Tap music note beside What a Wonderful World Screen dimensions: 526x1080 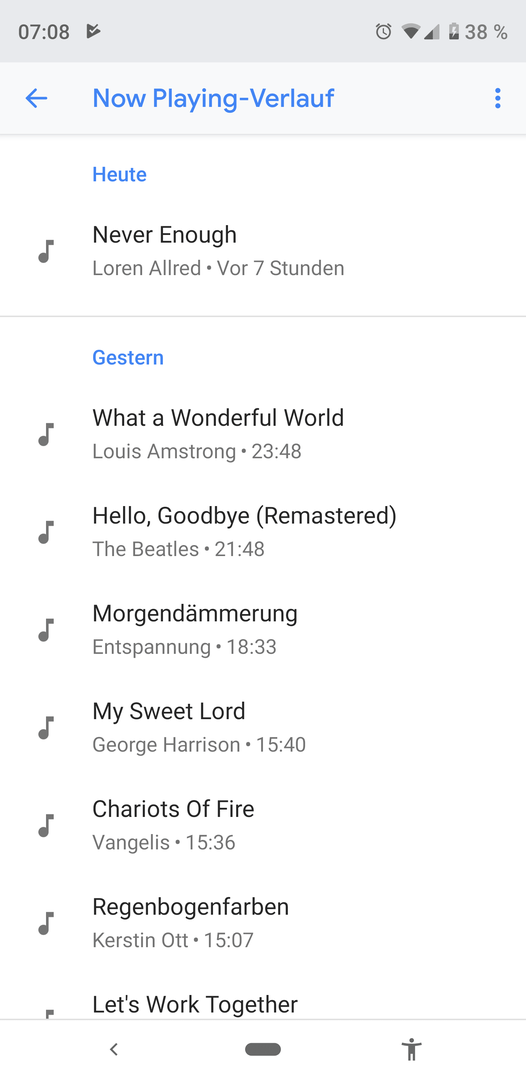[45, 435]
